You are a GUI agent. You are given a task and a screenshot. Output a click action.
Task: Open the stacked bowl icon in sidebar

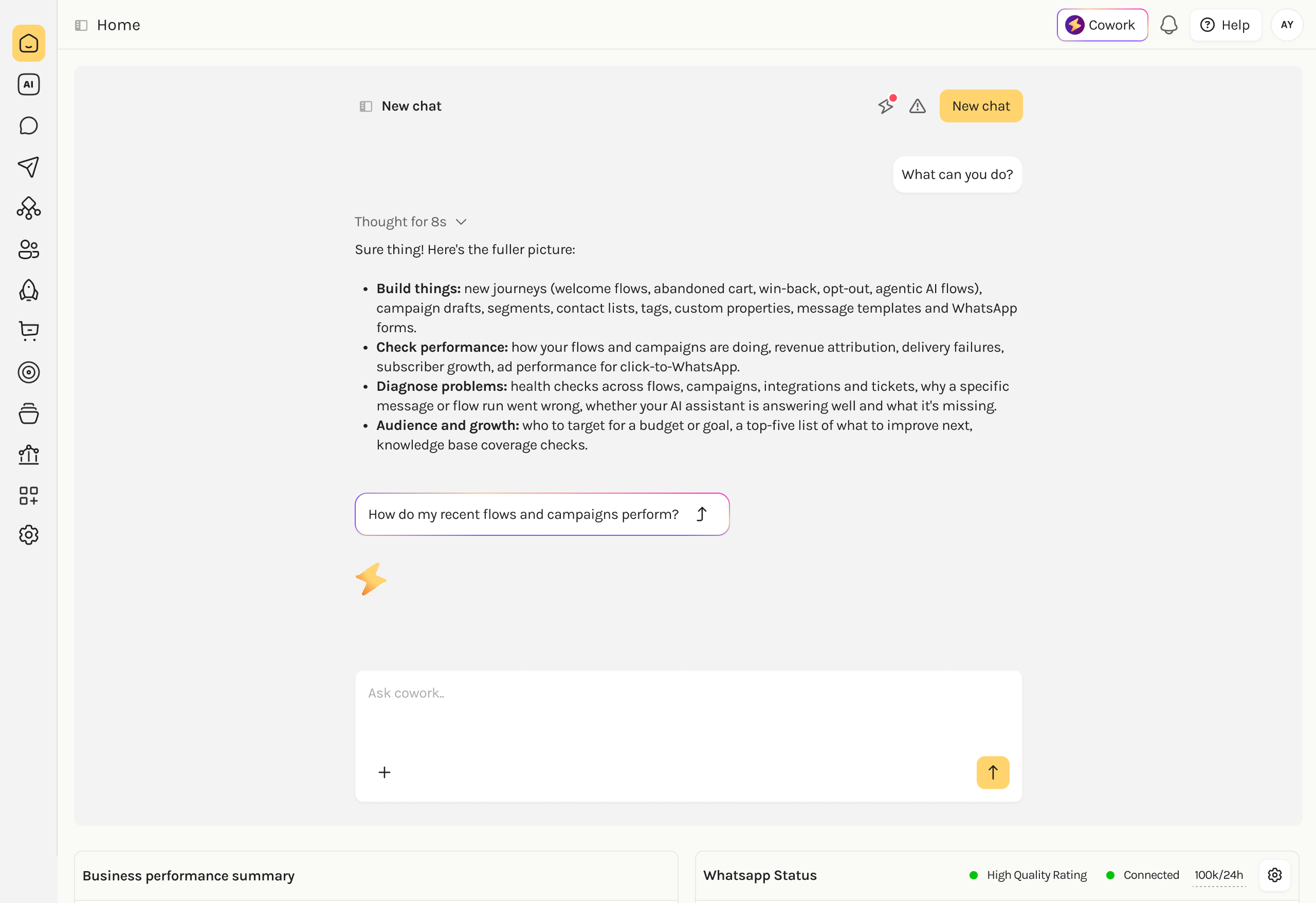pos(28,413)
